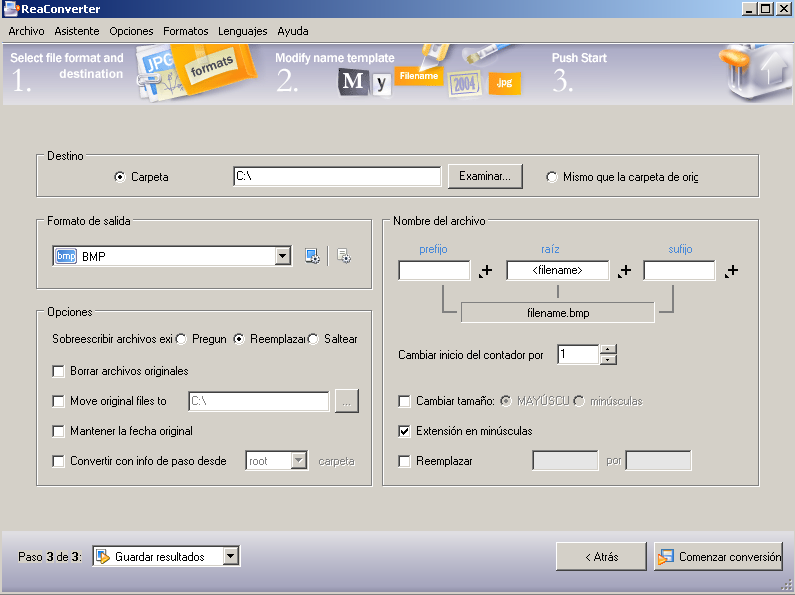This screenshot has width=795, height=595.
Task: Open the Ayuda menu
Action: tap(293, 31)
